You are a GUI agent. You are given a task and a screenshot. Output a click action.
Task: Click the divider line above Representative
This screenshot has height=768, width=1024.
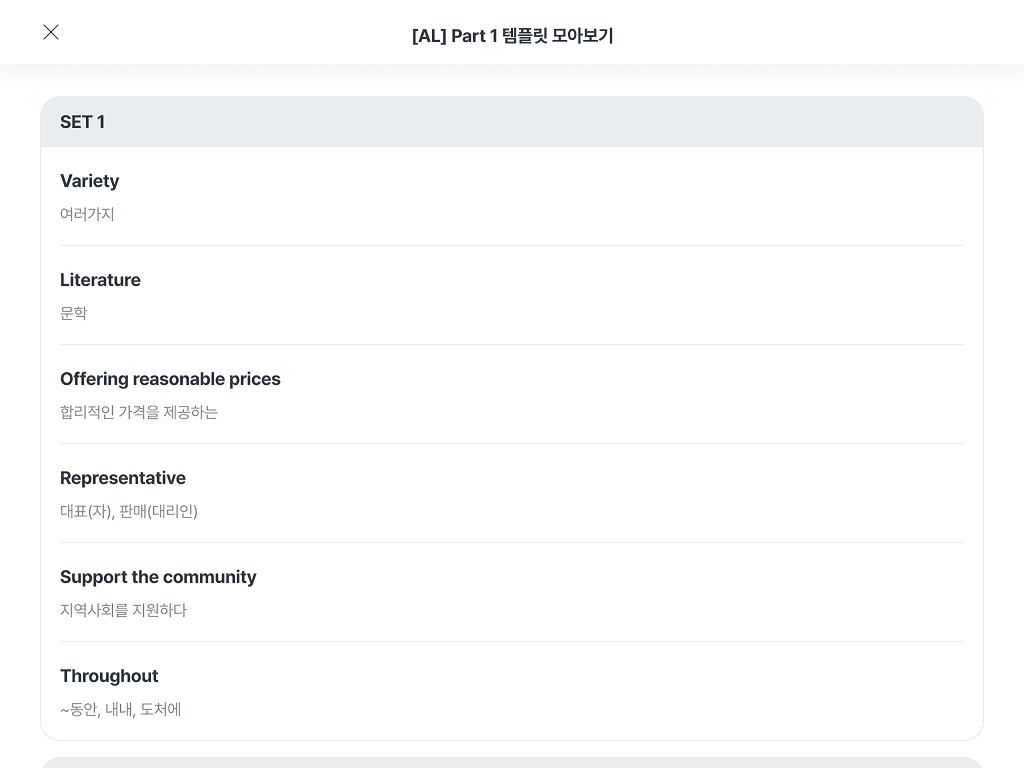click(512, 443)
